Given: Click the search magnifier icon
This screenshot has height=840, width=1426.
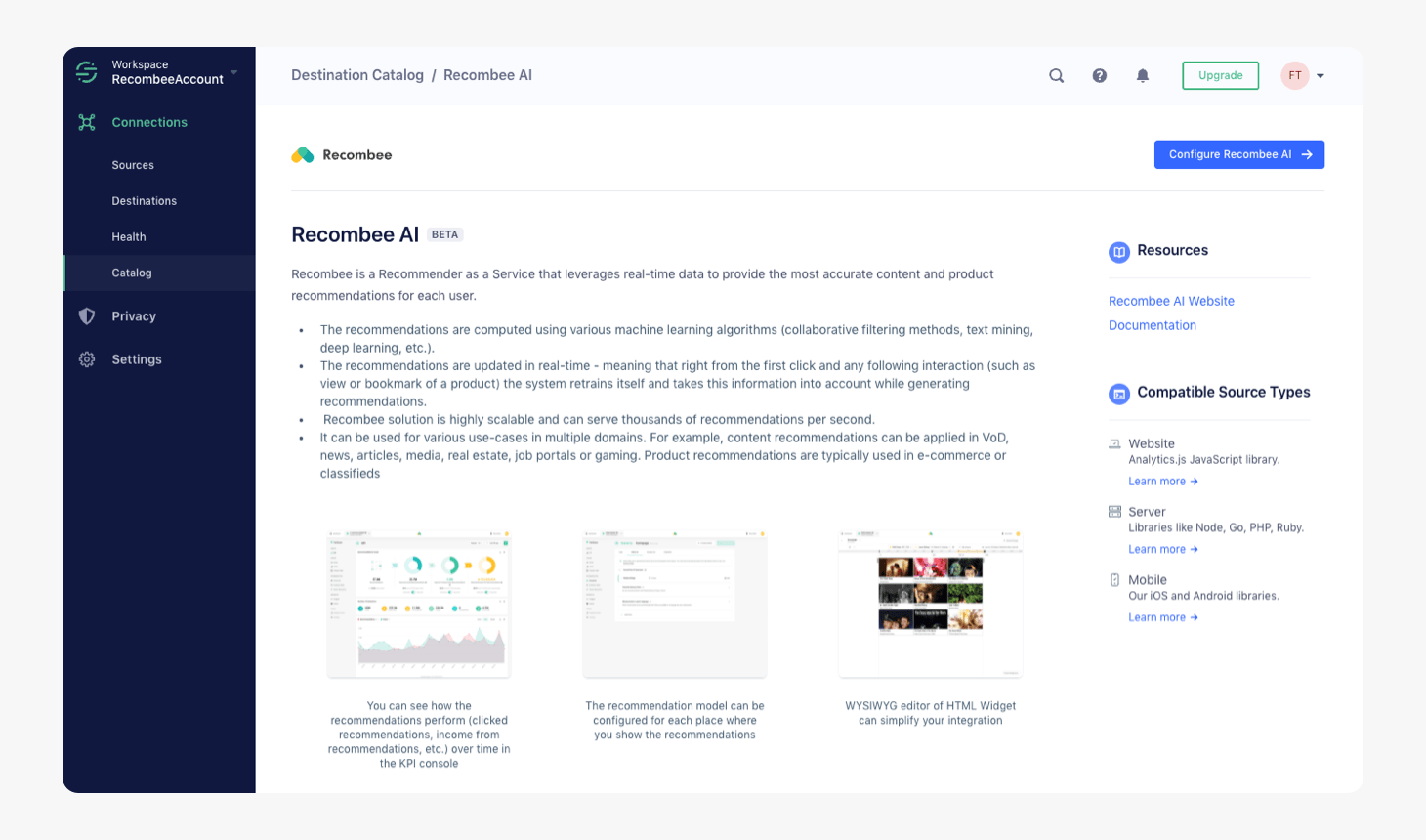Looking at the screenshot, I should (1056, 75).
